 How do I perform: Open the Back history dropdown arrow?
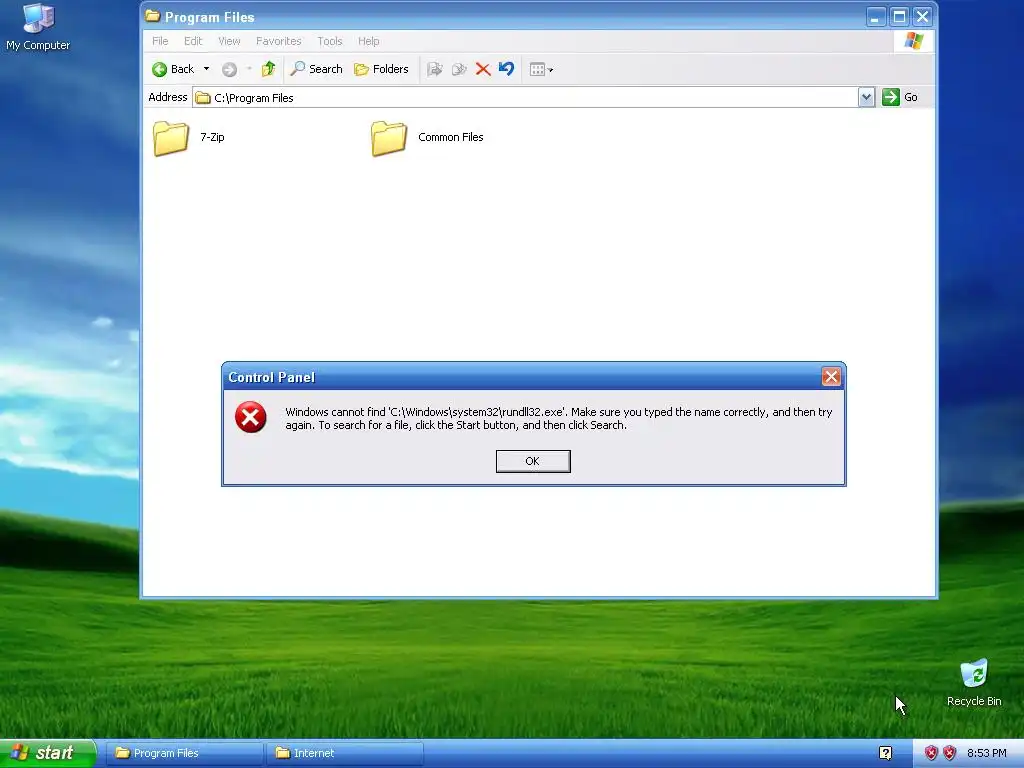[x=206, y=69]
